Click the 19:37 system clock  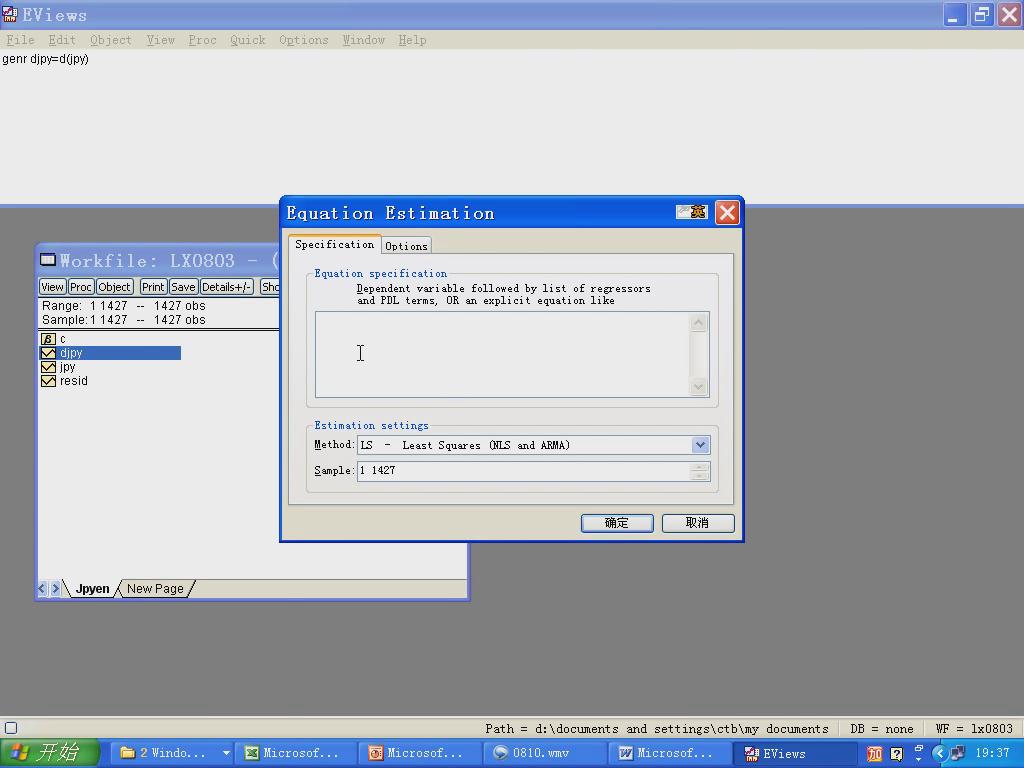992,754
